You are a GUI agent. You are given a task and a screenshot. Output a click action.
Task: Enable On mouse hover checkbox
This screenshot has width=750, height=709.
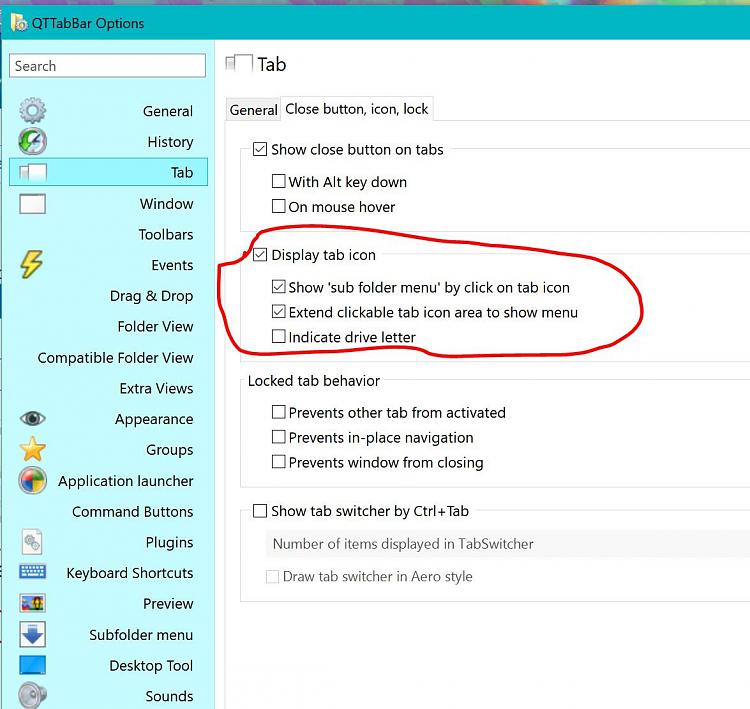pyautogui.click(x=278, y=206)
